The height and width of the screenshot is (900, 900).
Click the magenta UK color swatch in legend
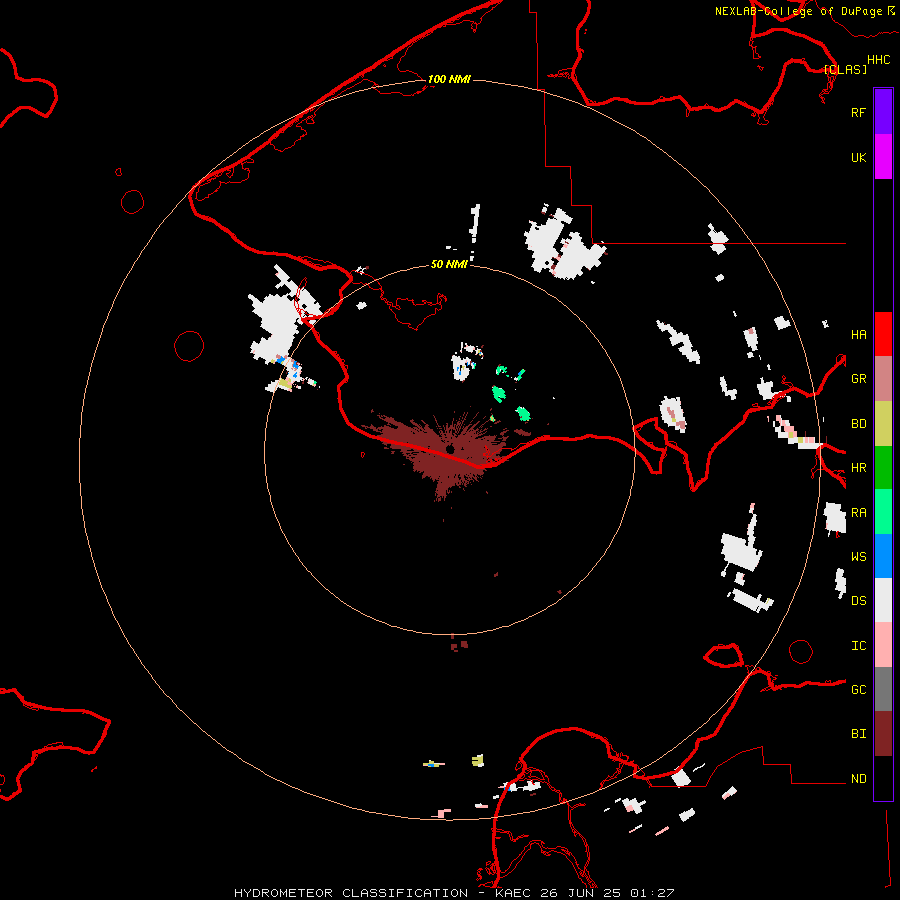point(883,157)
